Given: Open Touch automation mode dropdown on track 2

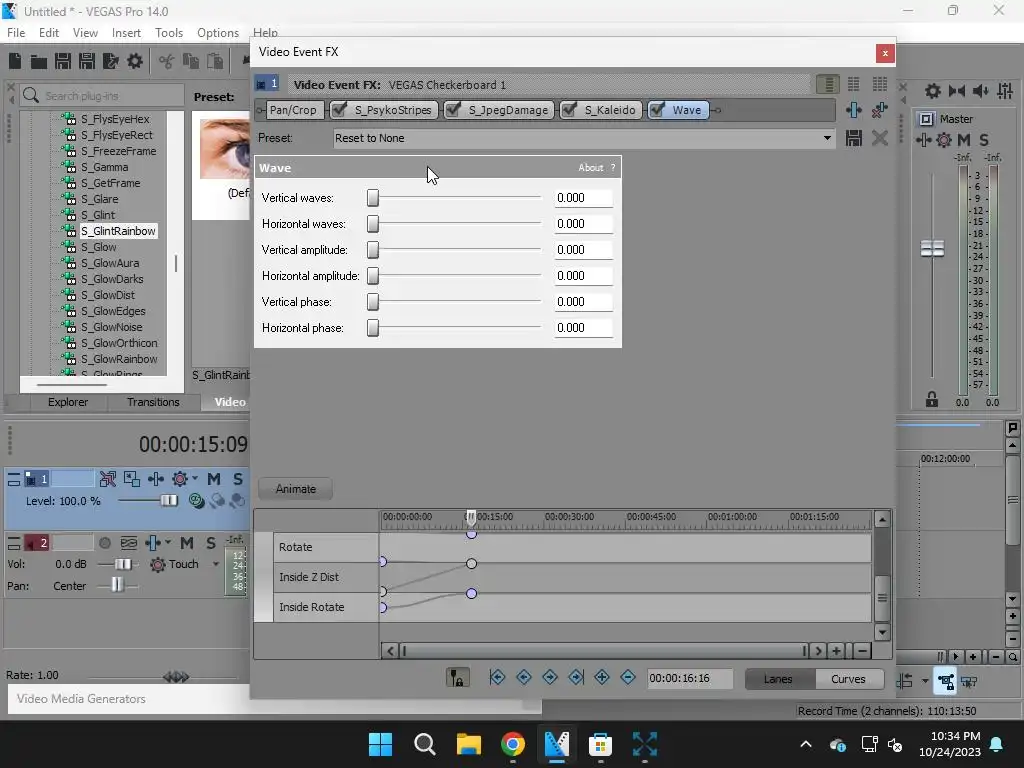Looking at the screenshot, I should [x=216, y=564].
